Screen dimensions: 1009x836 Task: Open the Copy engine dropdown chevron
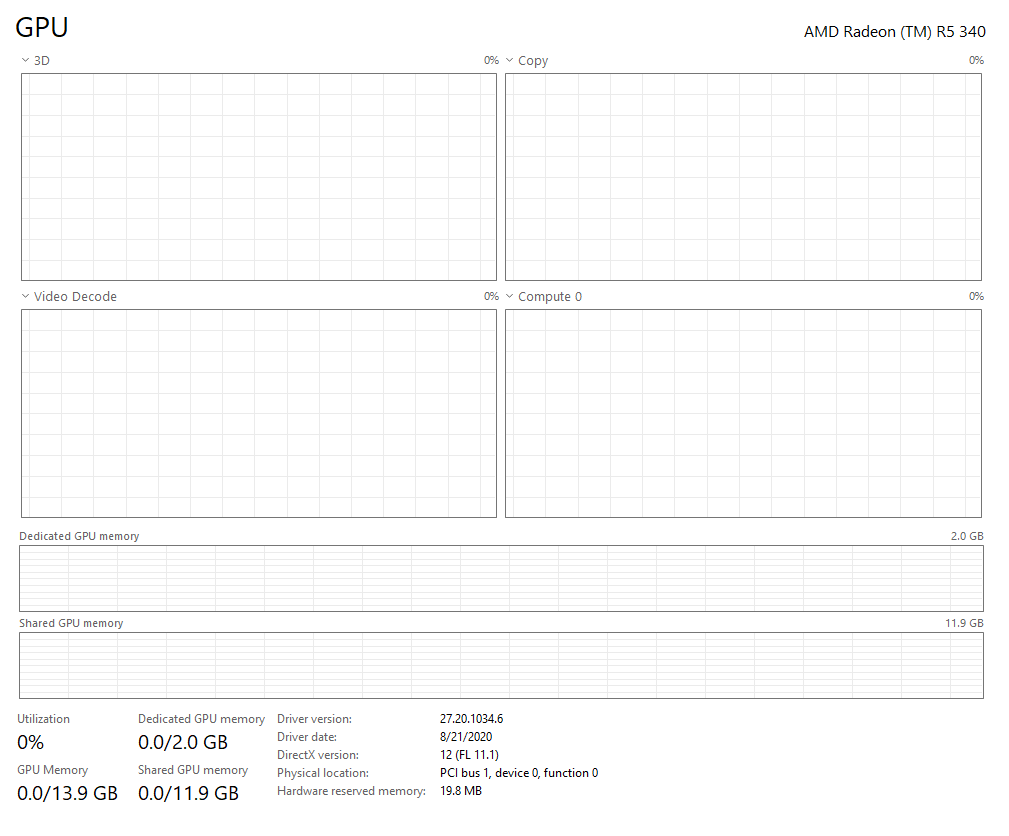[509, 61]
